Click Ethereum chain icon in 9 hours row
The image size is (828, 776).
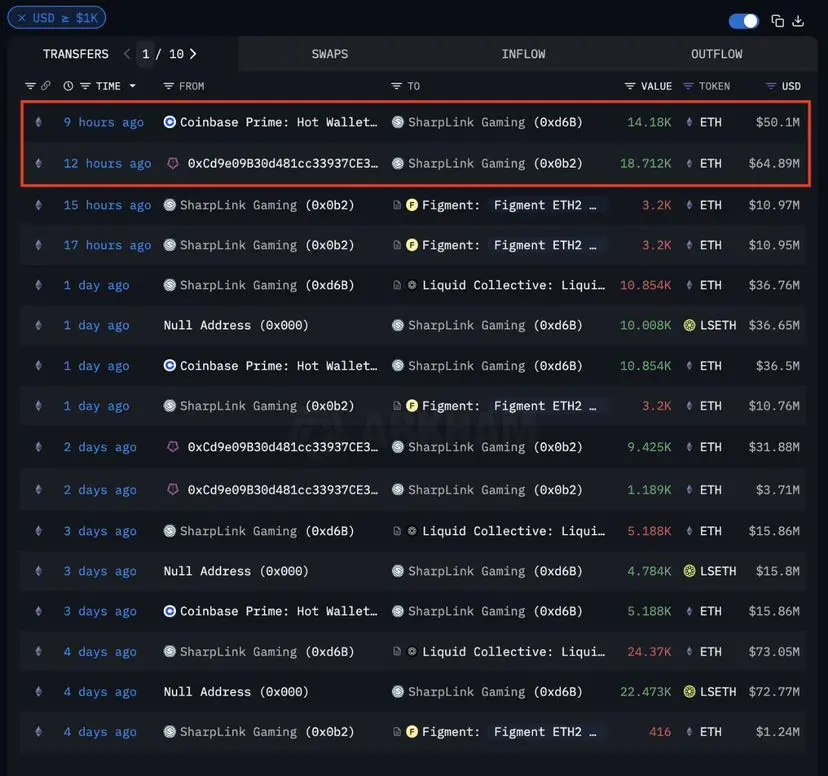pyautogui.click(x=39, y=122)
